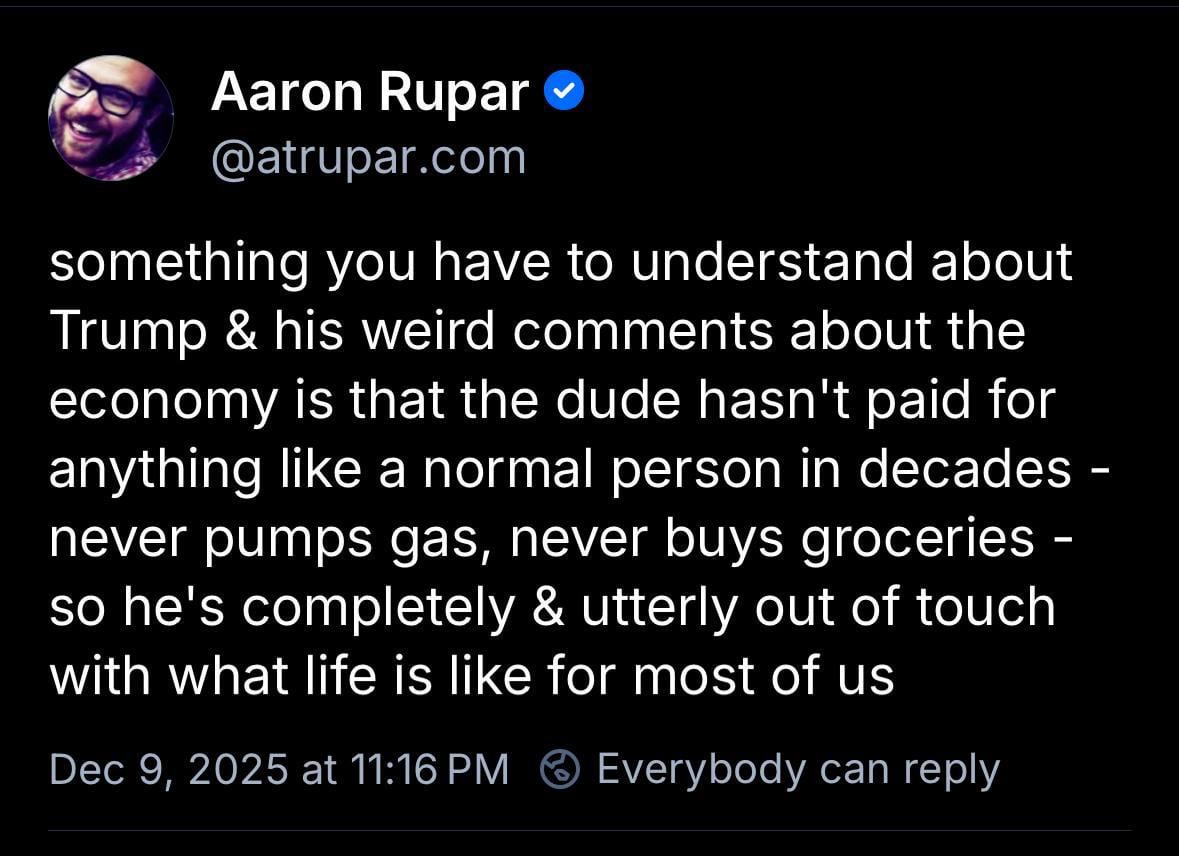Image resolution: width=1179 pixels, height=856 pixels.
Task: Click the word "decades" in the post
Action: click(x=965, y=469)
